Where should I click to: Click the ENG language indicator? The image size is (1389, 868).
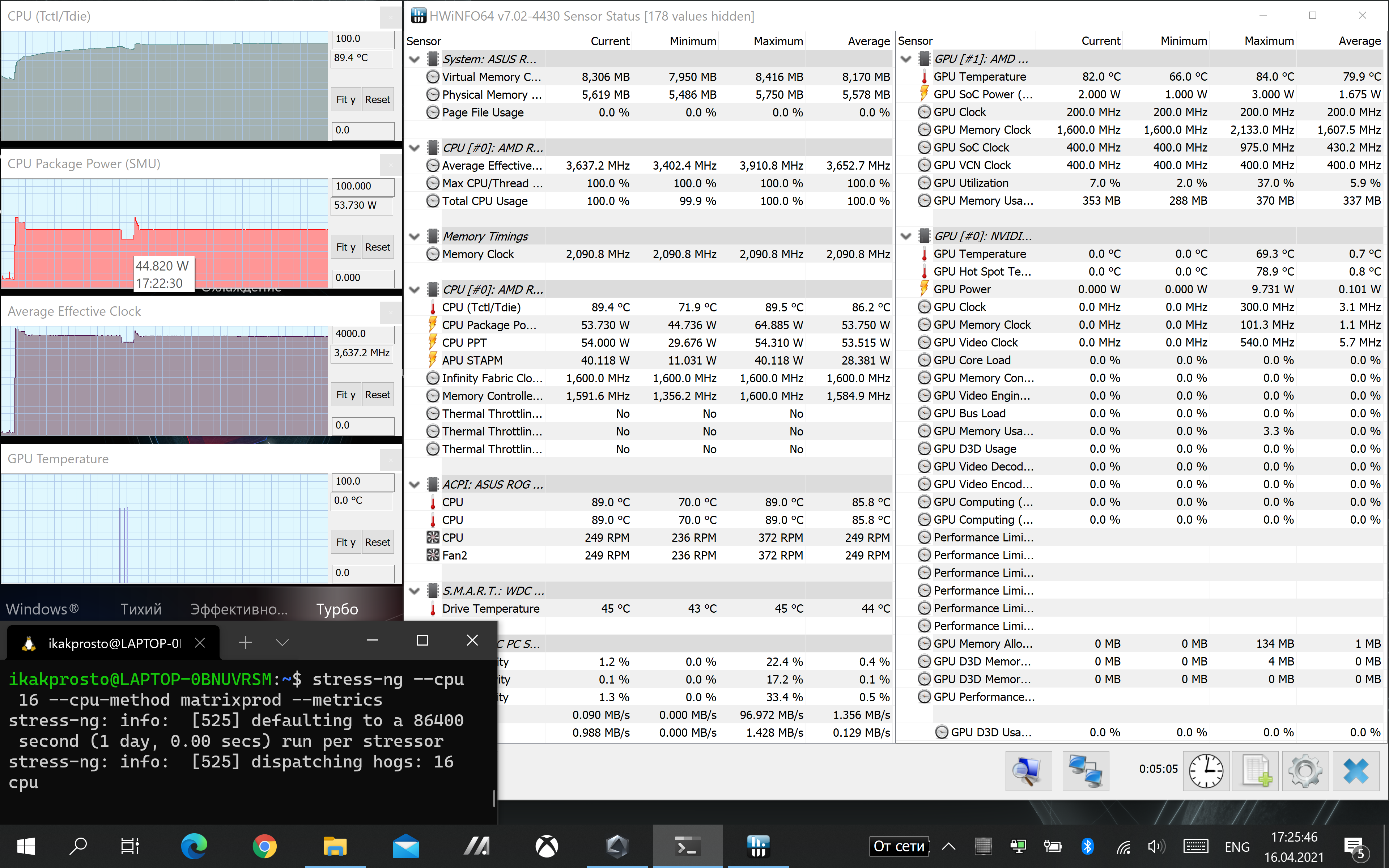[x=1237, y=847]
